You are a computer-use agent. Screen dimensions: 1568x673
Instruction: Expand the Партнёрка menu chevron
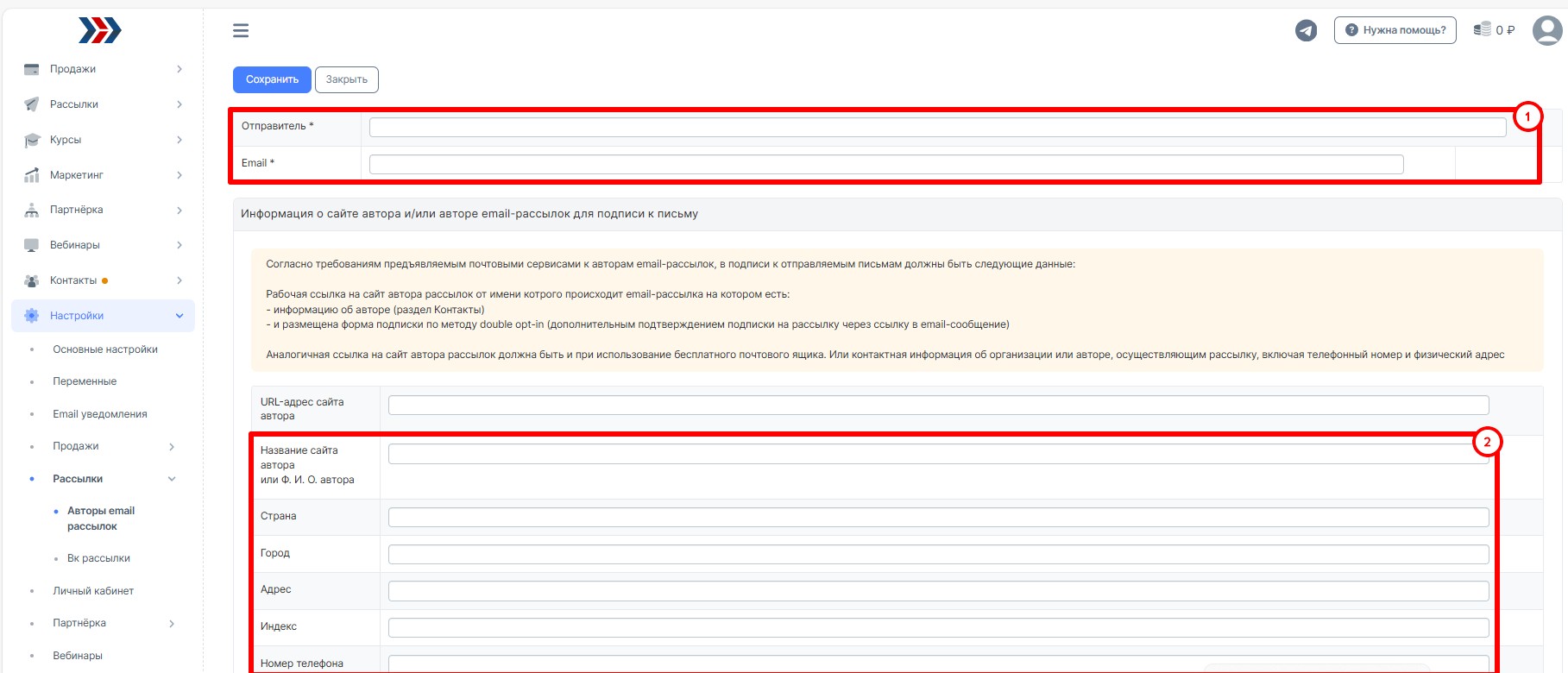[179, 211]
